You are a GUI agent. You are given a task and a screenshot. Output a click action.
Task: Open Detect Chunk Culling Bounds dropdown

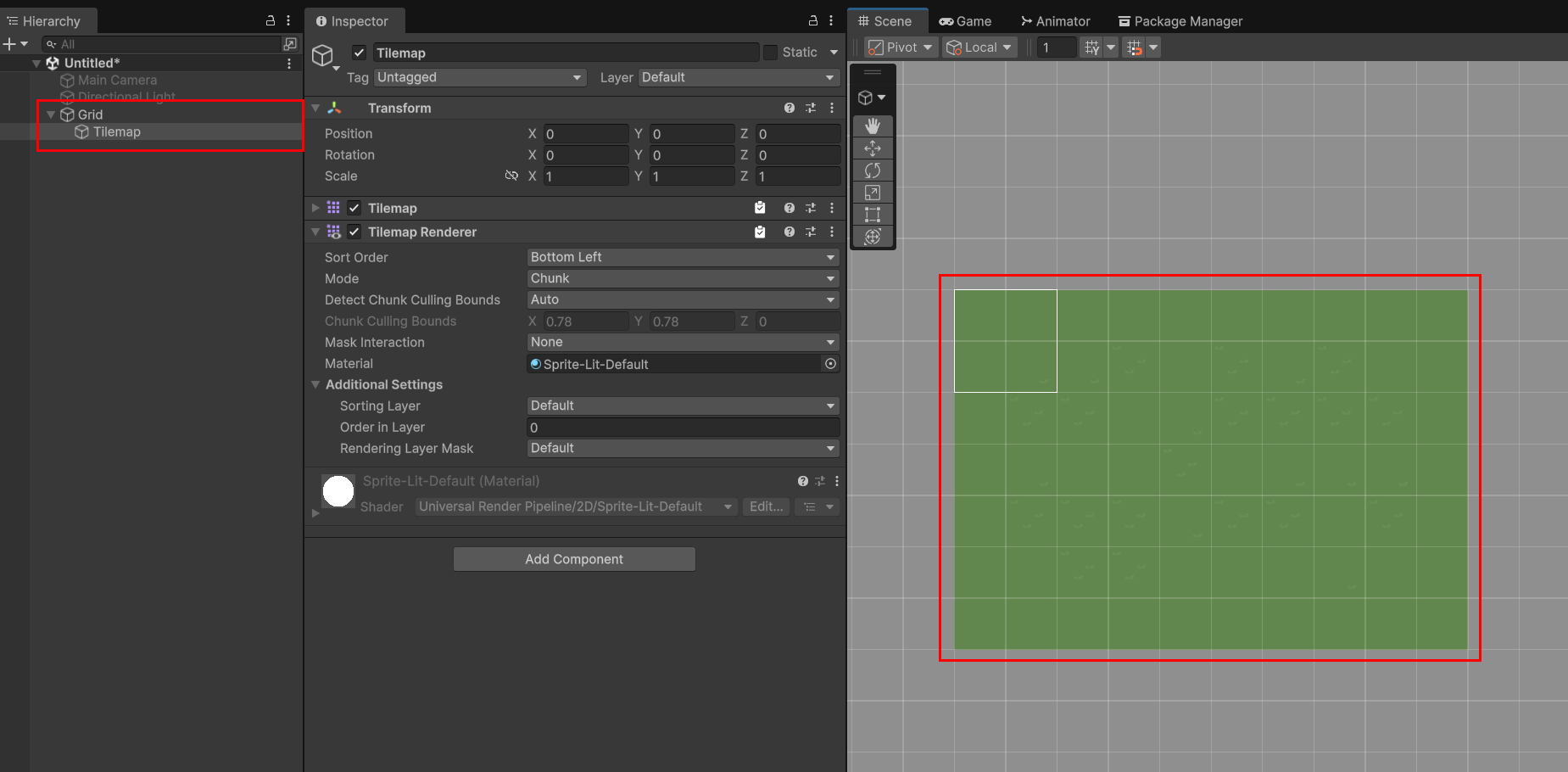684,299
